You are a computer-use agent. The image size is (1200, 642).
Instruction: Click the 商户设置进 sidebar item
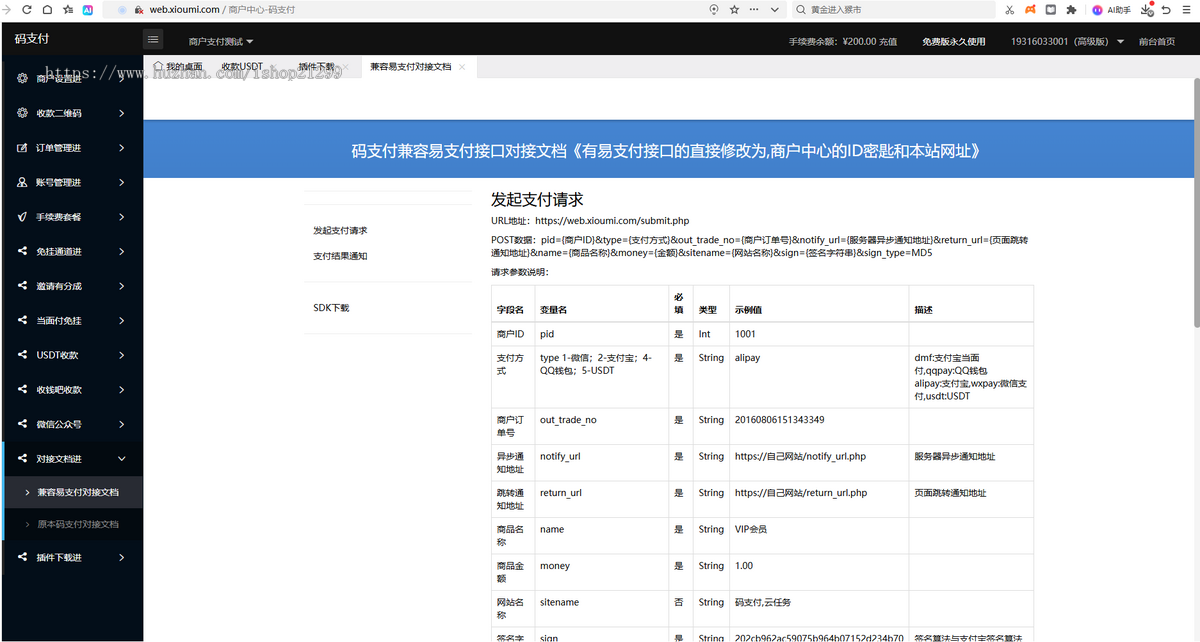click(x=71, y=79)
